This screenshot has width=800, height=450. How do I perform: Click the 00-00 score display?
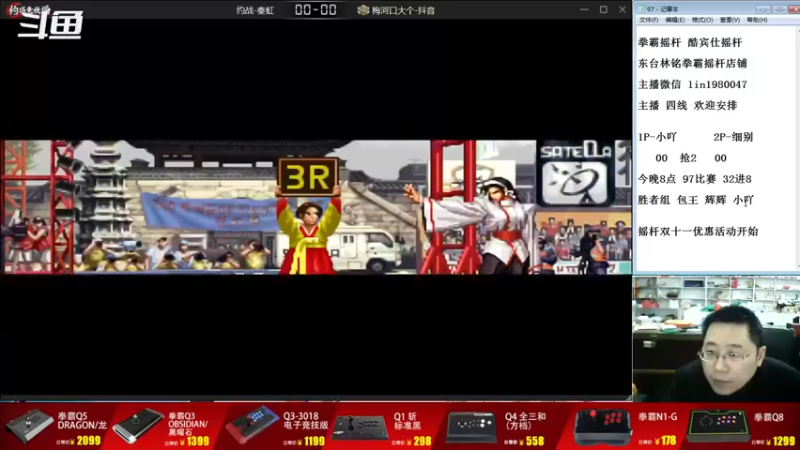[x=315, y=10]
